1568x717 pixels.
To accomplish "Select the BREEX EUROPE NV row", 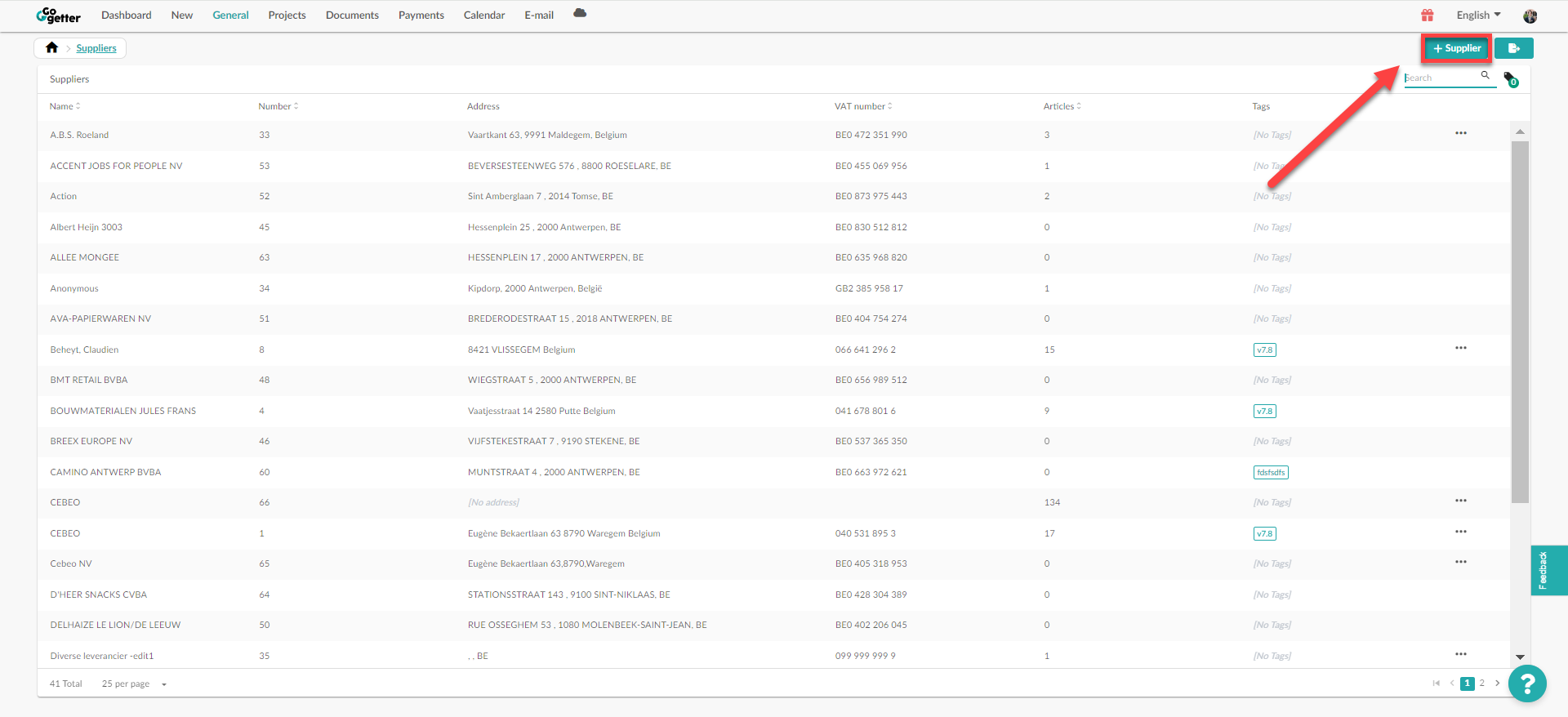I will tap(773, 441).
